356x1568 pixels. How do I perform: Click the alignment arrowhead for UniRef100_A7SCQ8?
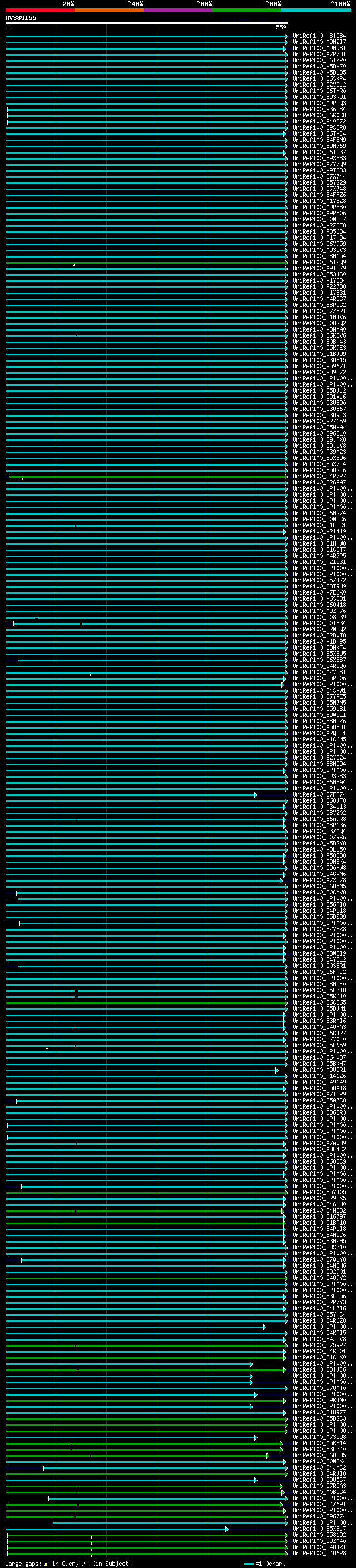[255, 1437]
